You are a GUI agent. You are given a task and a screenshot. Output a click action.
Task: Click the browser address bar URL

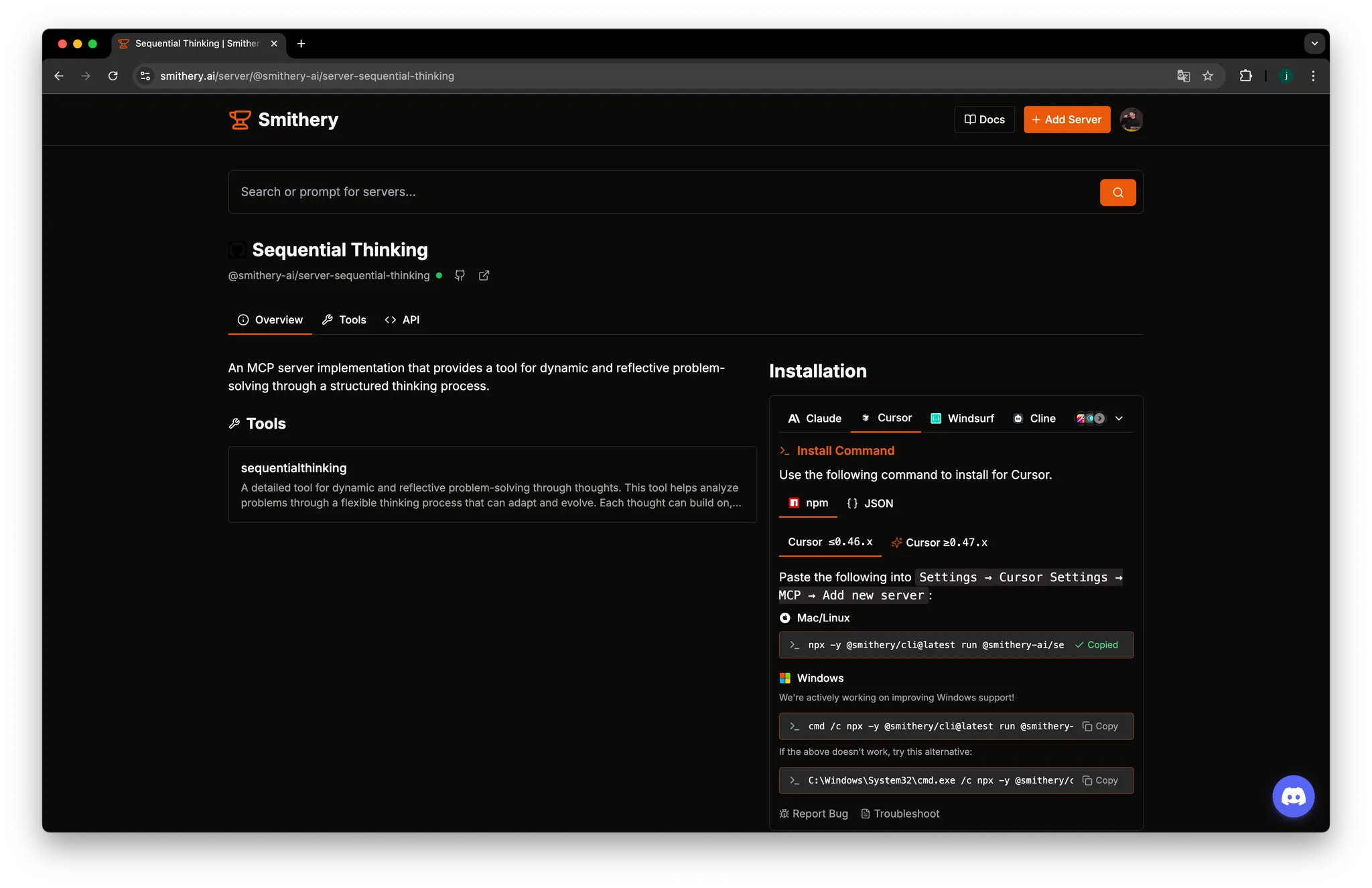[x=307, y=76]
